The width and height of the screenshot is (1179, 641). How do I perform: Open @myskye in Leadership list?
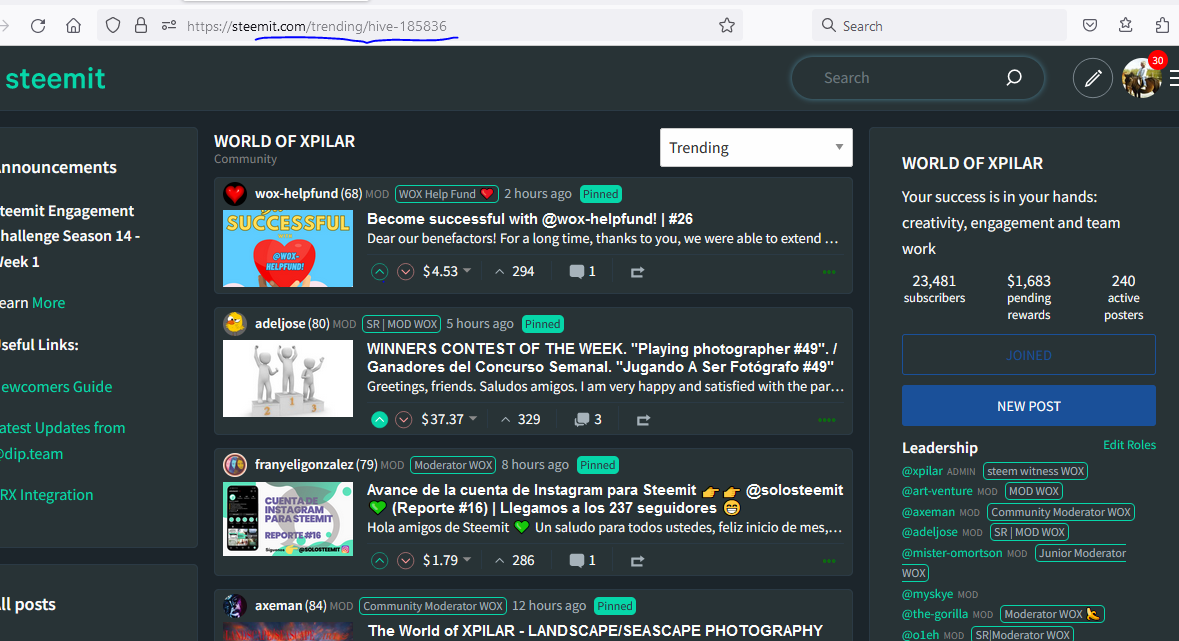pos(927,594)
